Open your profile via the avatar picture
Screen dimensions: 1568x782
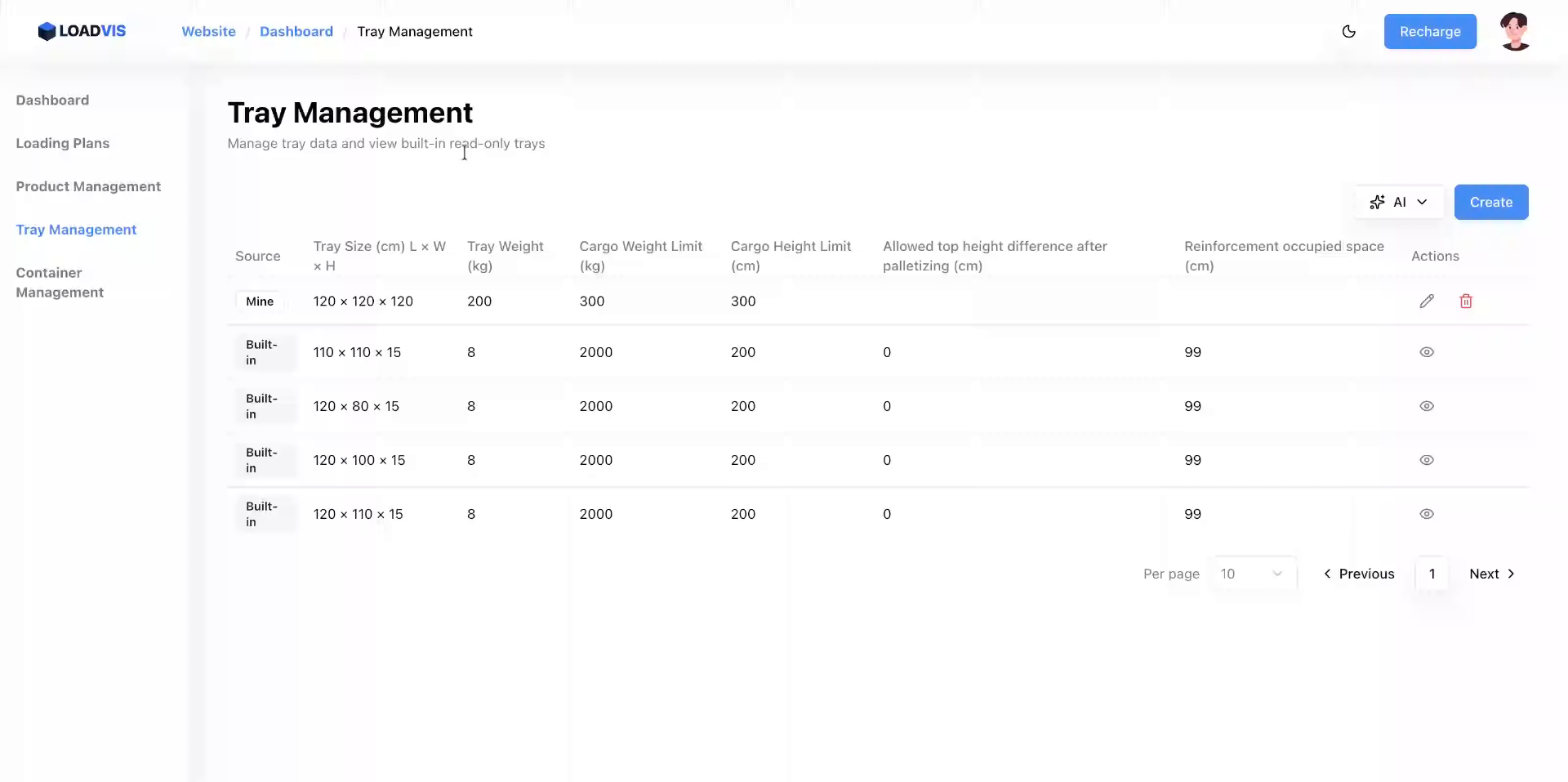click(x=1515, y=31)
